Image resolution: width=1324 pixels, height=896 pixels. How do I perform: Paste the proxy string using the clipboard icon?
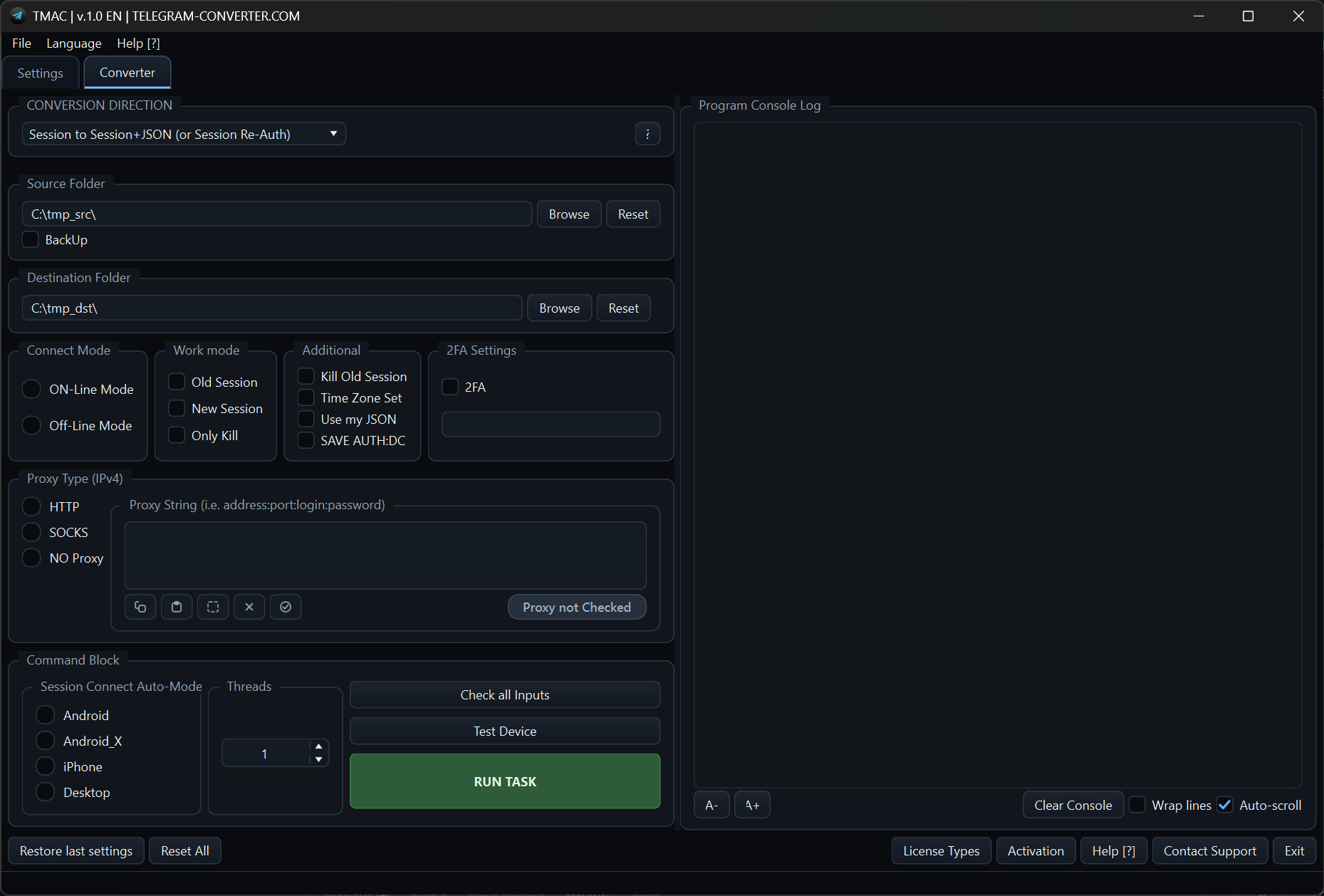click(177, 607)
